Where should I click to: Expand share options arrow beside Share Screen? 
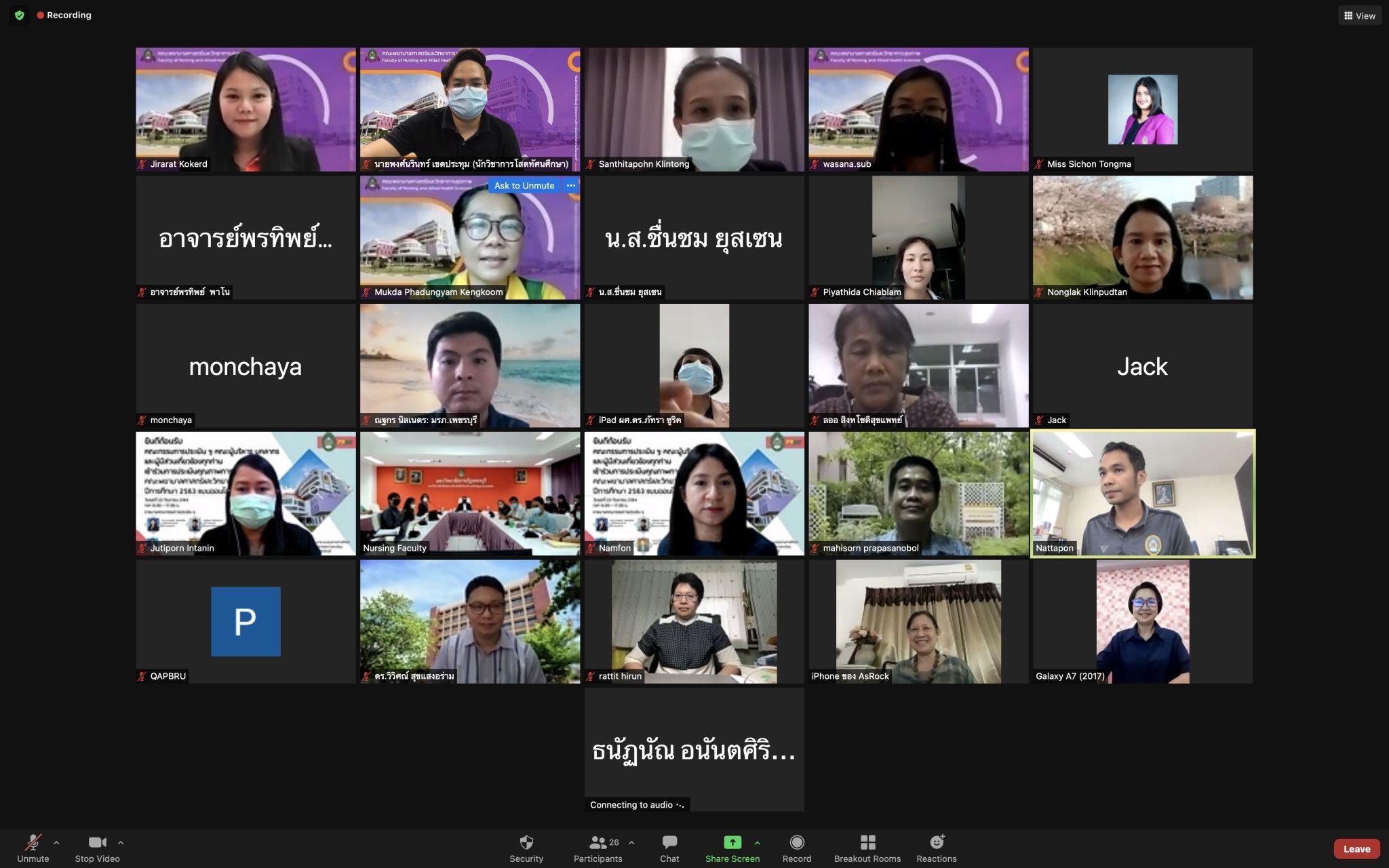(x=757, y=843)
